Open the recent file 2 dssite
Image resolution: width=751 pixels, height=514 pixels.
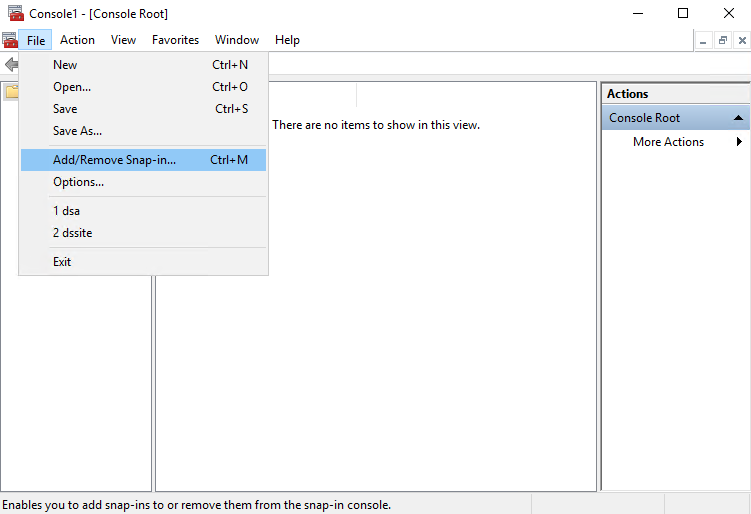(72, 233)
